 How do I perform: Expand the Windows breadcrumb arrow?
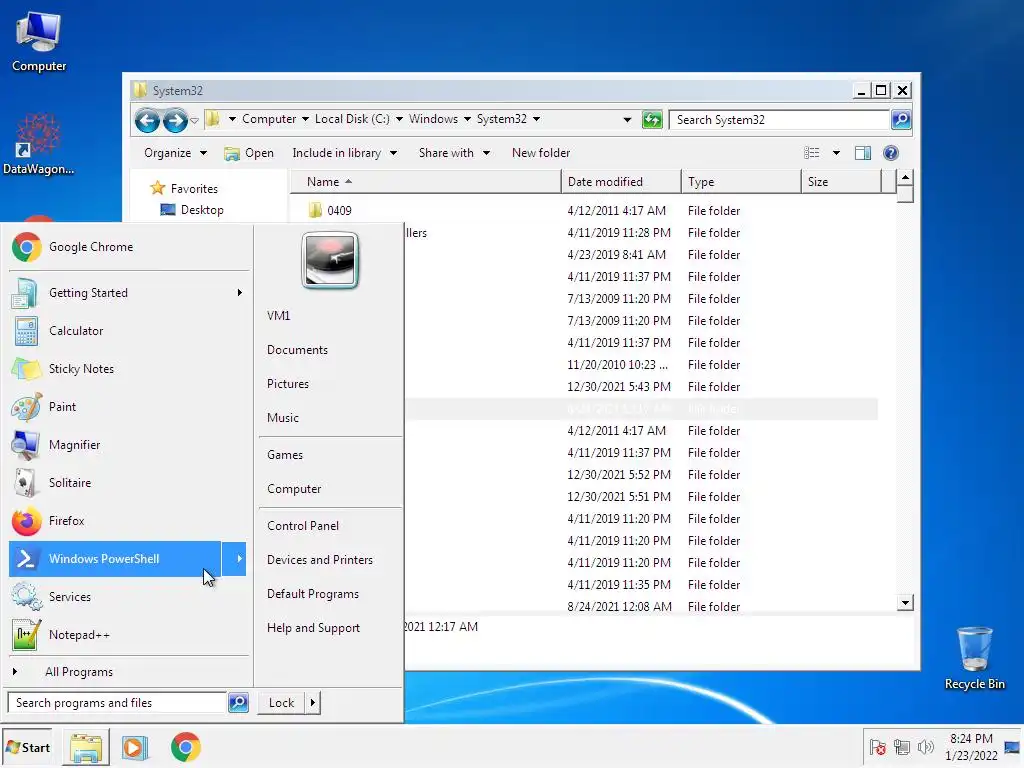[x=467, y=119]
